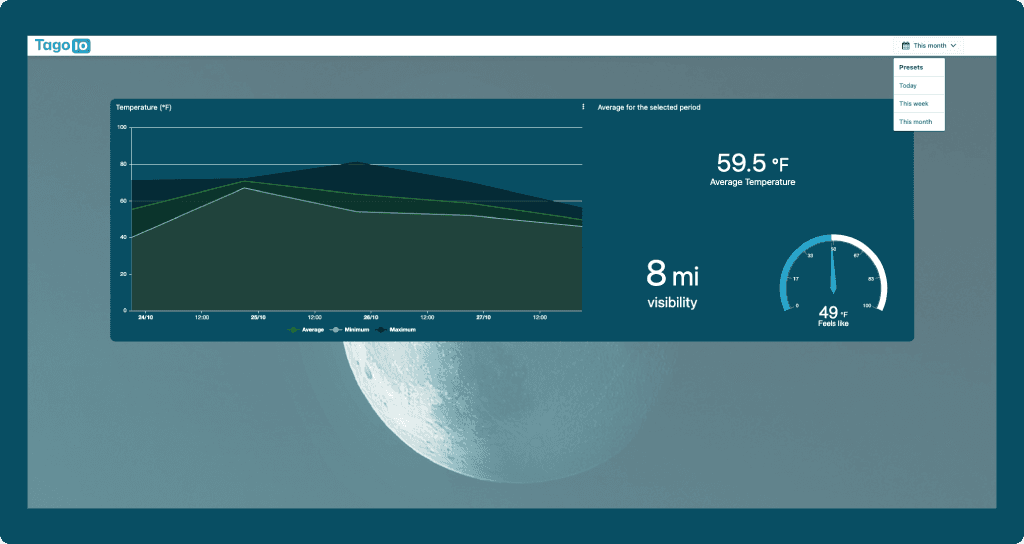The height and width of the screenshot is (544, 1024).
Task: Click the Presets header in dropdown
Action: coord(911,67)
